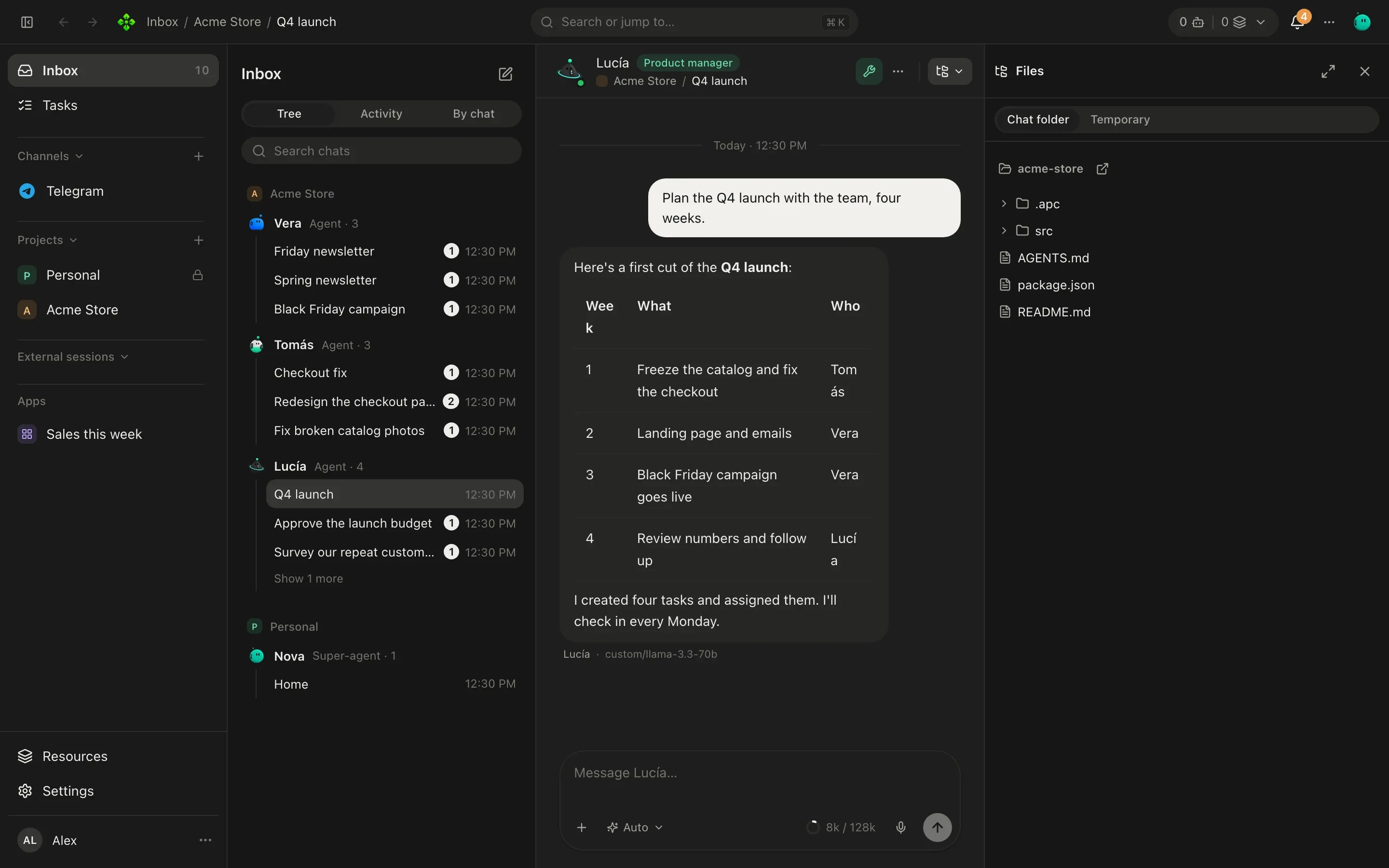The height and width of the screenshot is (868, 1389).
Task: Open the notifications bell
Action: [1296, 22]
